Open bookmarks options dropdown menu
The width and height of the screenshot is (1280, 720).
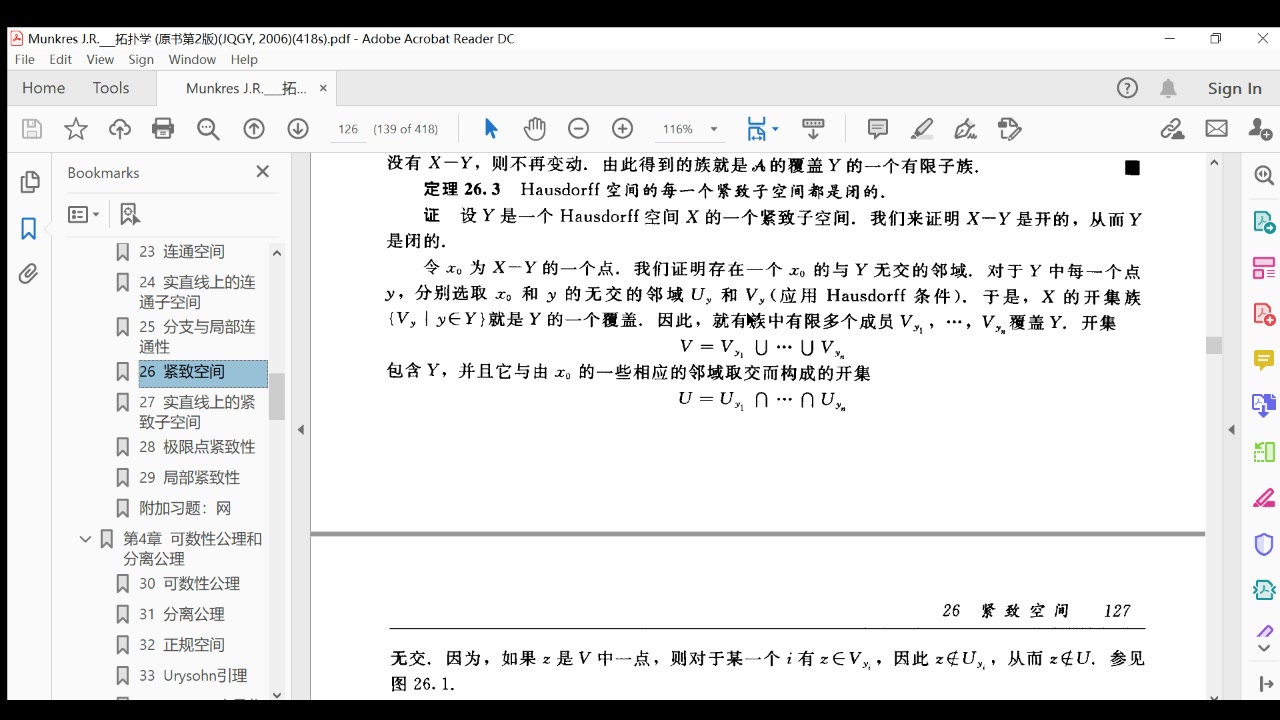coord(84,214)
